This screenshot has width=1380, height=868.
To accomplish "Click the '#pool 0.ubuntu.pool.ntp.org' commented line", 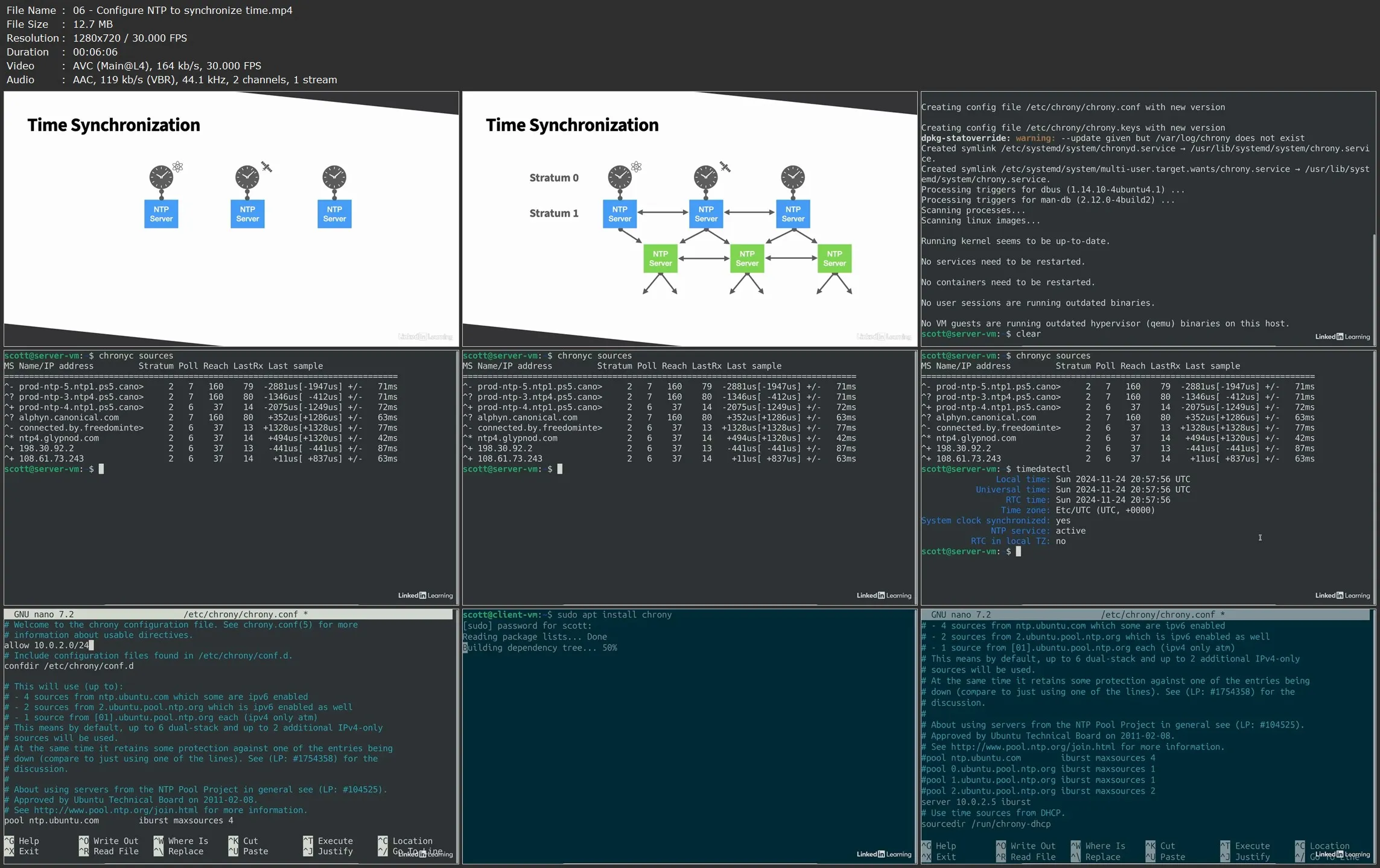I will coord(1038,769).
